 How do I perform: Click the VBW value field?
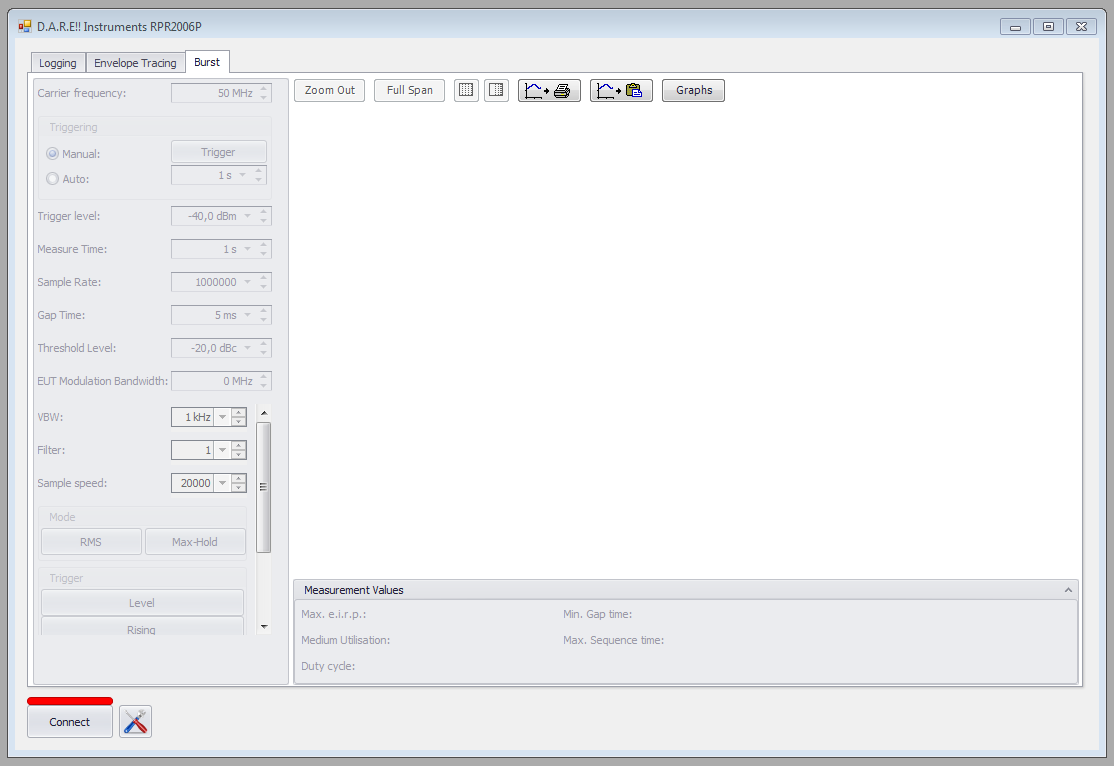click(x=193, y=417)
